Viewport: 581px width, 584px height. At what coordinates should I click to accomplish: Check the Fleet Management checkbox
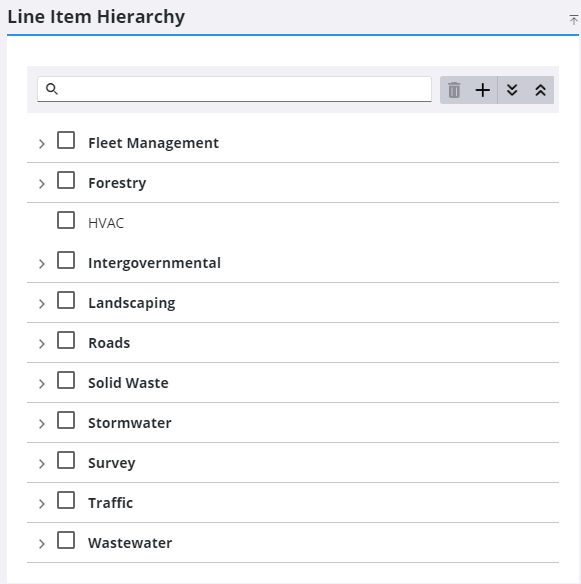(x=66, y=140)
